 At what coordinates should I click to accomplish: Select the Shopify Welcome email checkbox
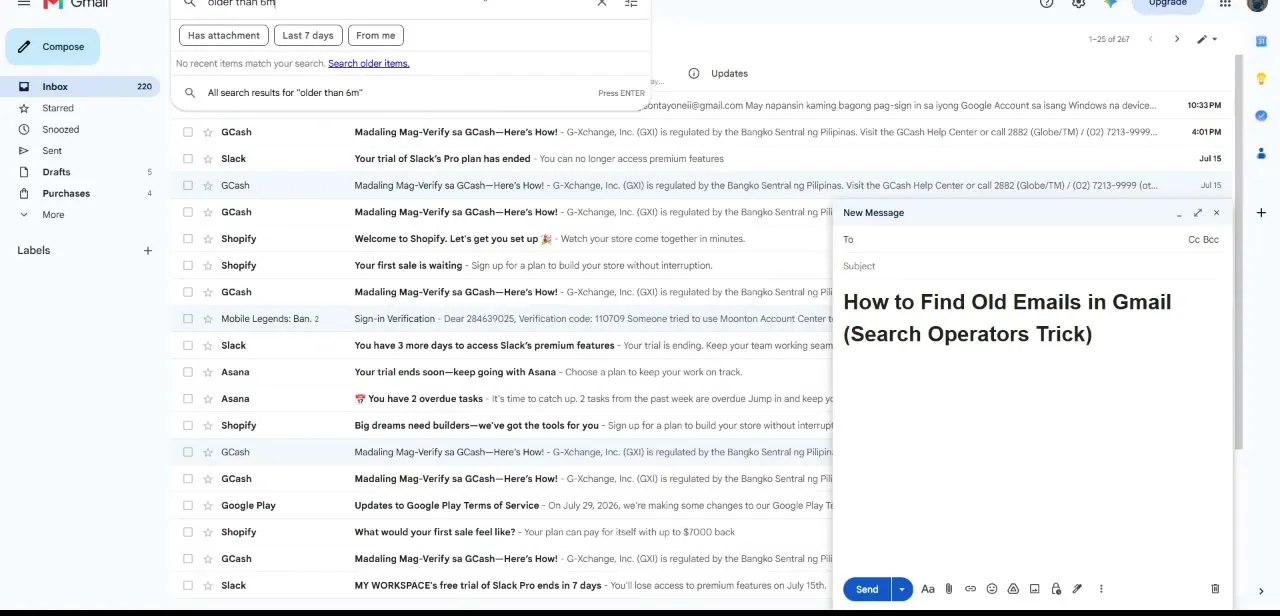187,239
